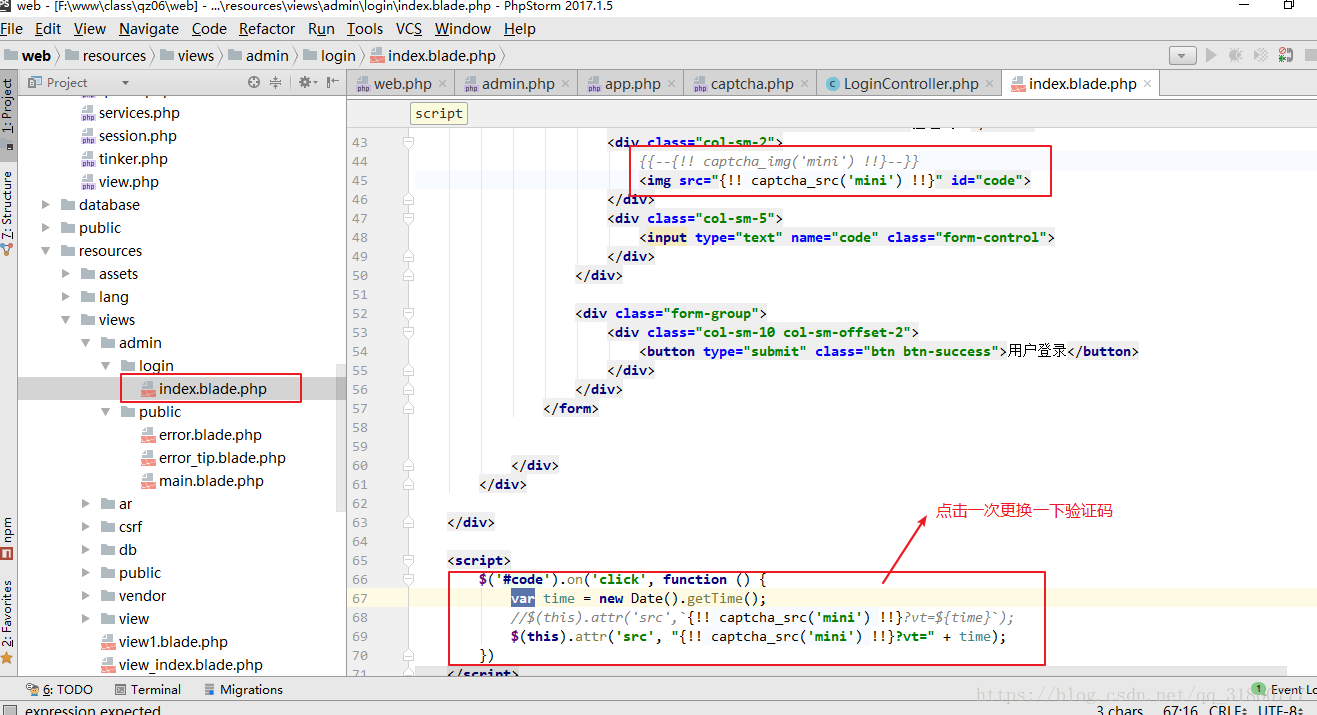Click the 'web' root breadcrumb

(27, 56)
